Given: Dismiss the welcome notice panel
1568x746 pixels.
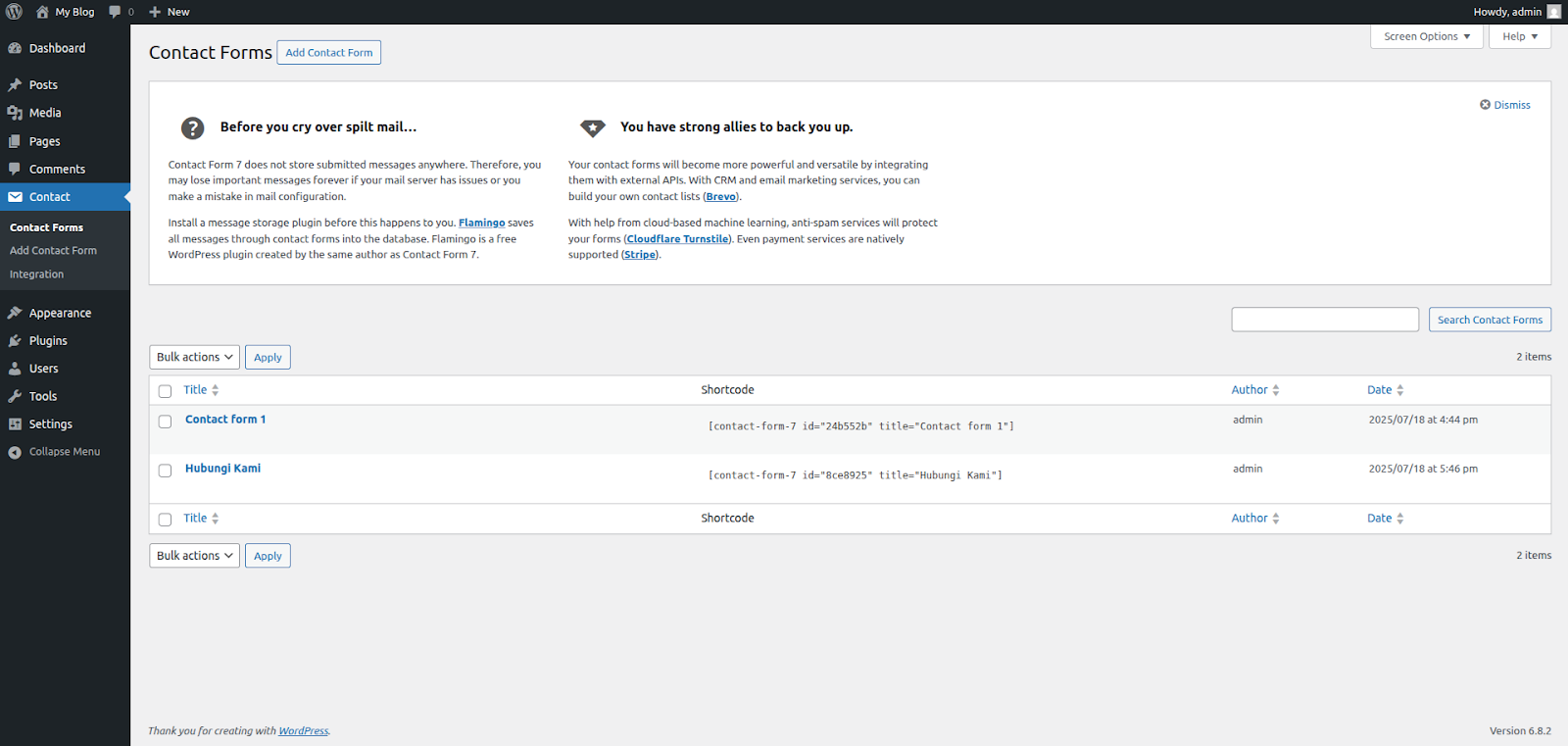Looking at the screenshot, I should pyautogui.click(x=1505, y=105).
